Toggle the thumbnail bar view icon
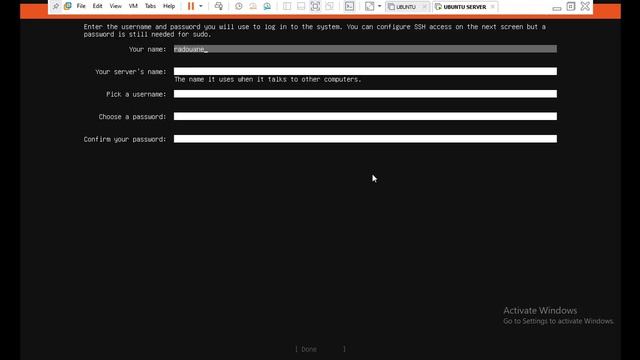 point(301,6)
